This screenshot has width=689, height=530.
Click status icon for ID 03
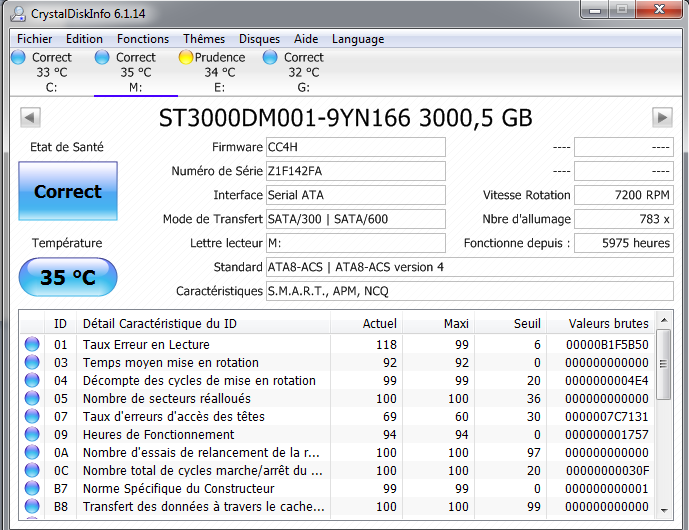point(32,362)
